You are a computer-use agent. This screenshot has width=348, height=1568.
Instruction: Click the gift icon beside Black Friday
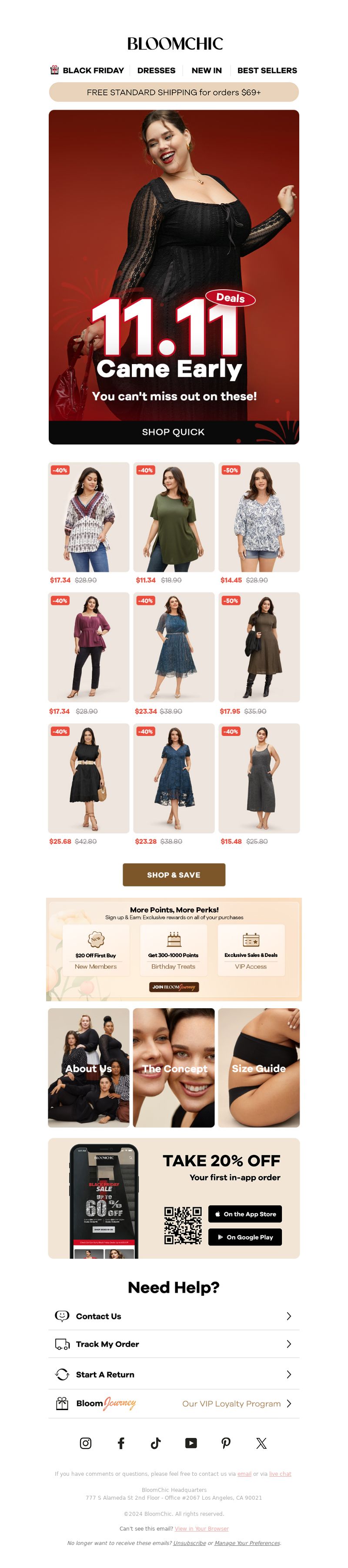[55, 70]
